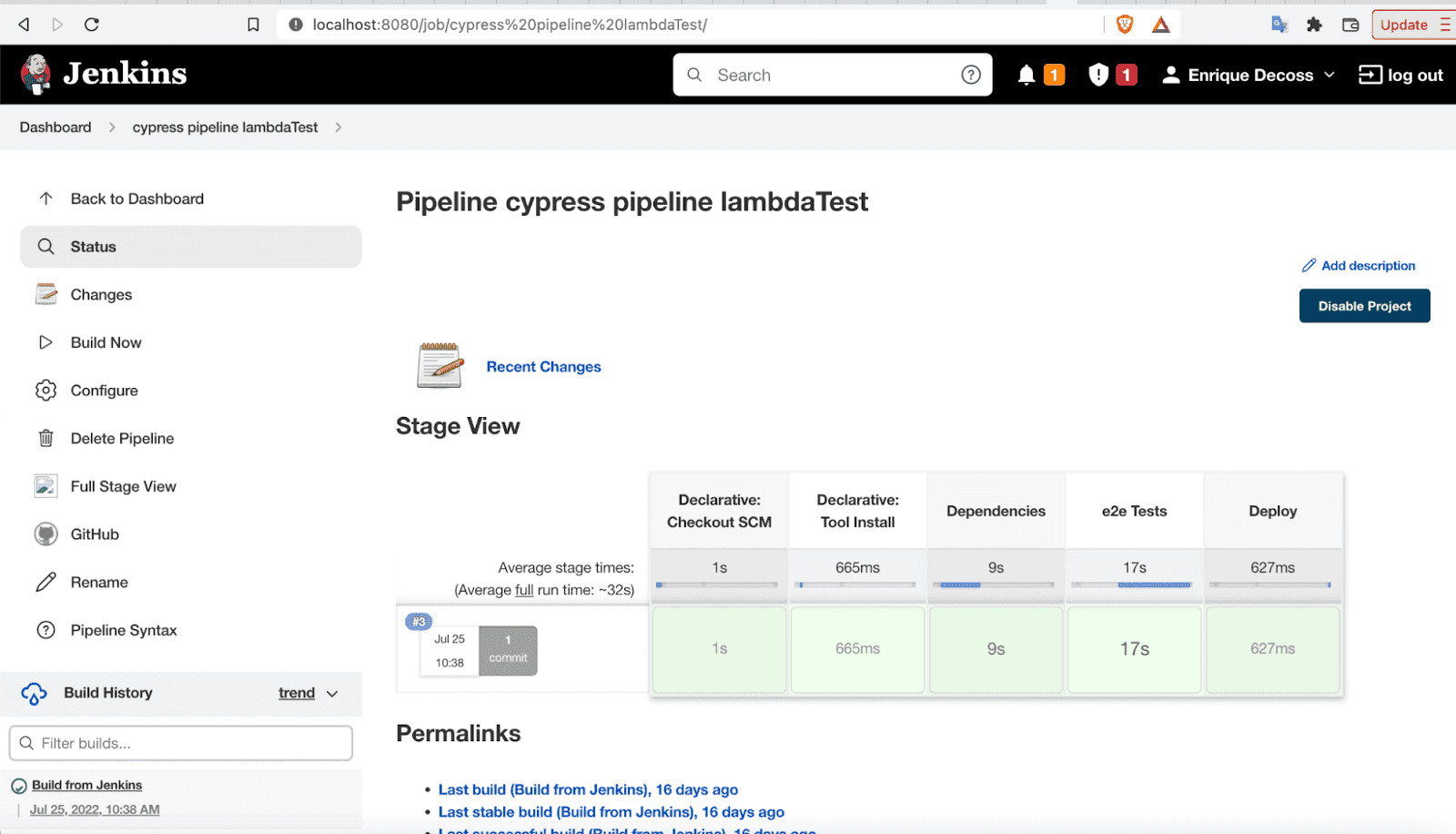The image size is (1456, 834).
Task: Open Configure via the gear icon
Action: click(45, 390)
